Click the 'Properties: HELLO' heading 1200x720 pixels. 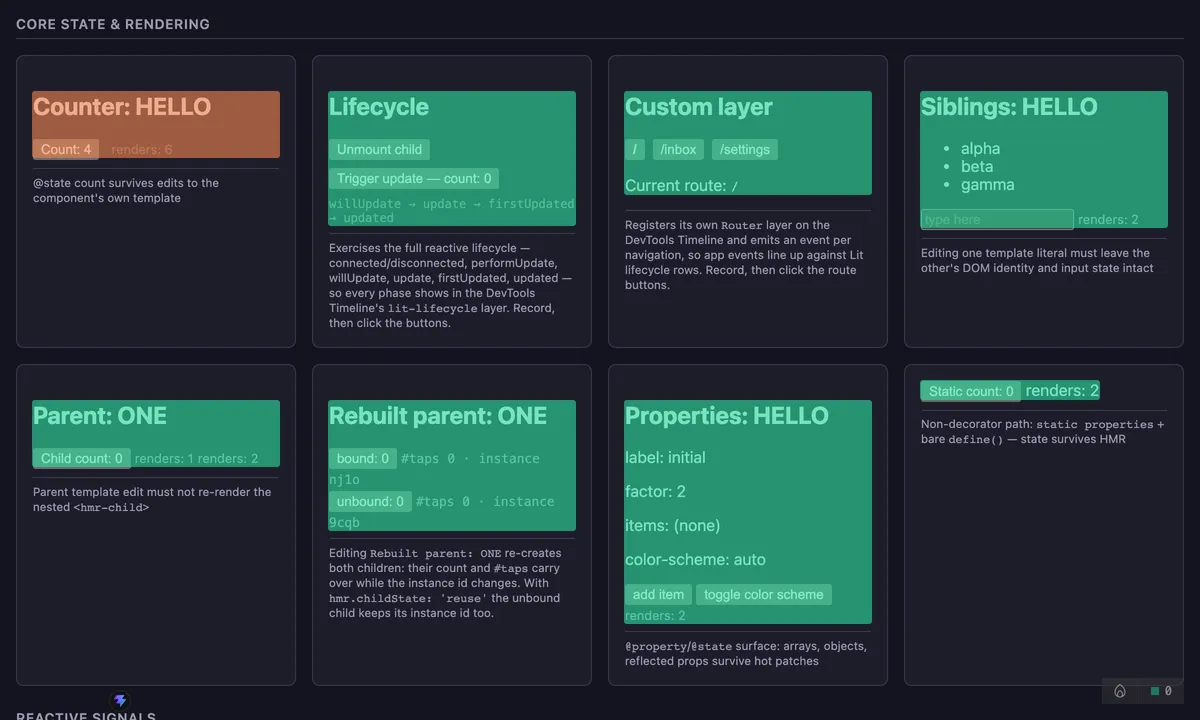727,415
